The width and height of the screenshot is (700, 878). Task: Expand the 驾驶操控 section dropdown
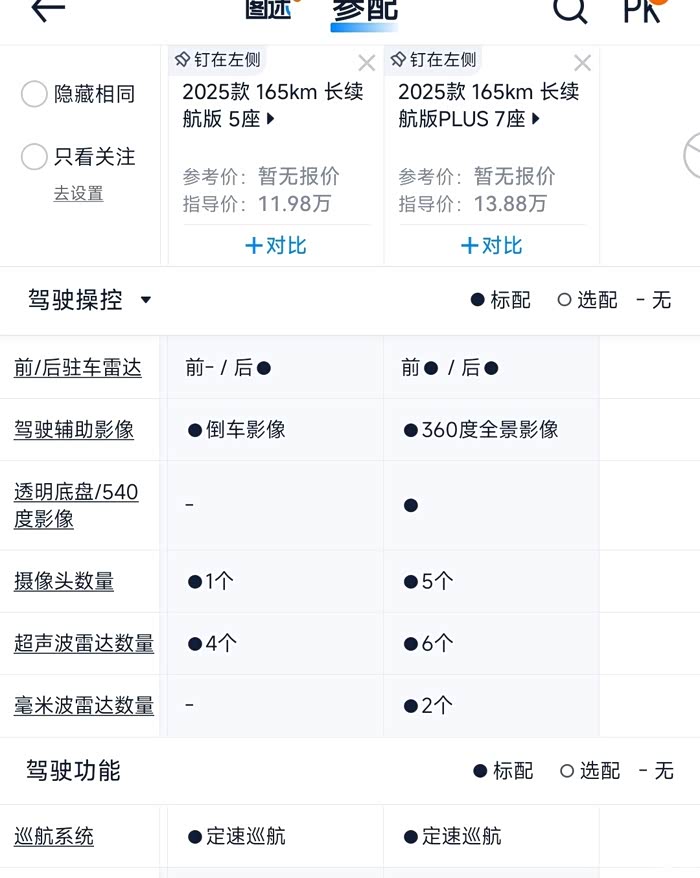click(x=146, y=300)
